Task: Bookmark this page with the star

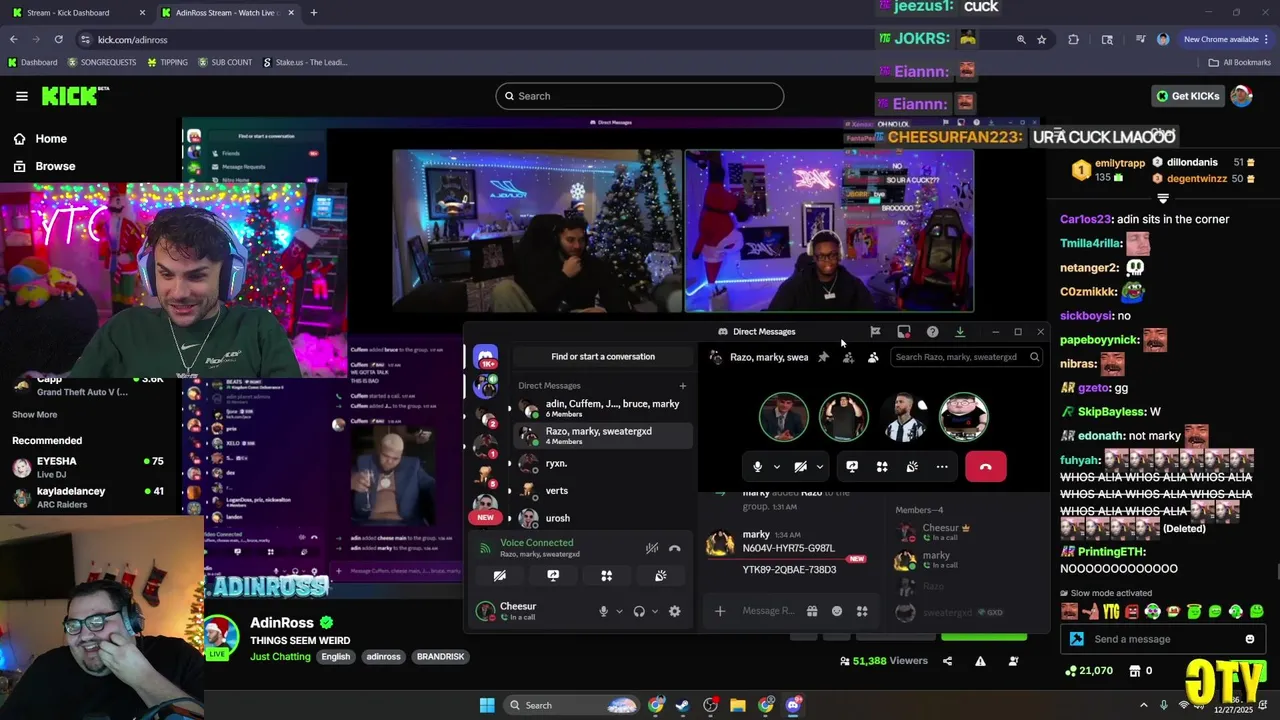Action: pyautogui.click(x=1042, y=39)
